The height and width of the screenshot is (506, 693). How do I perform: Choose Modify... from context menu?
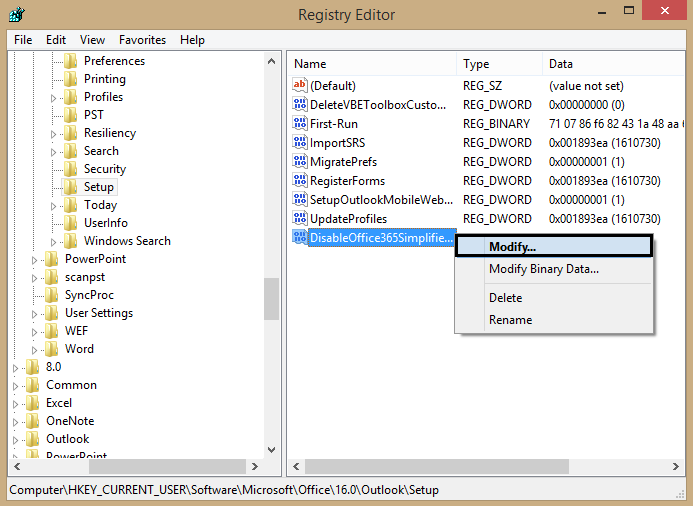554,246
